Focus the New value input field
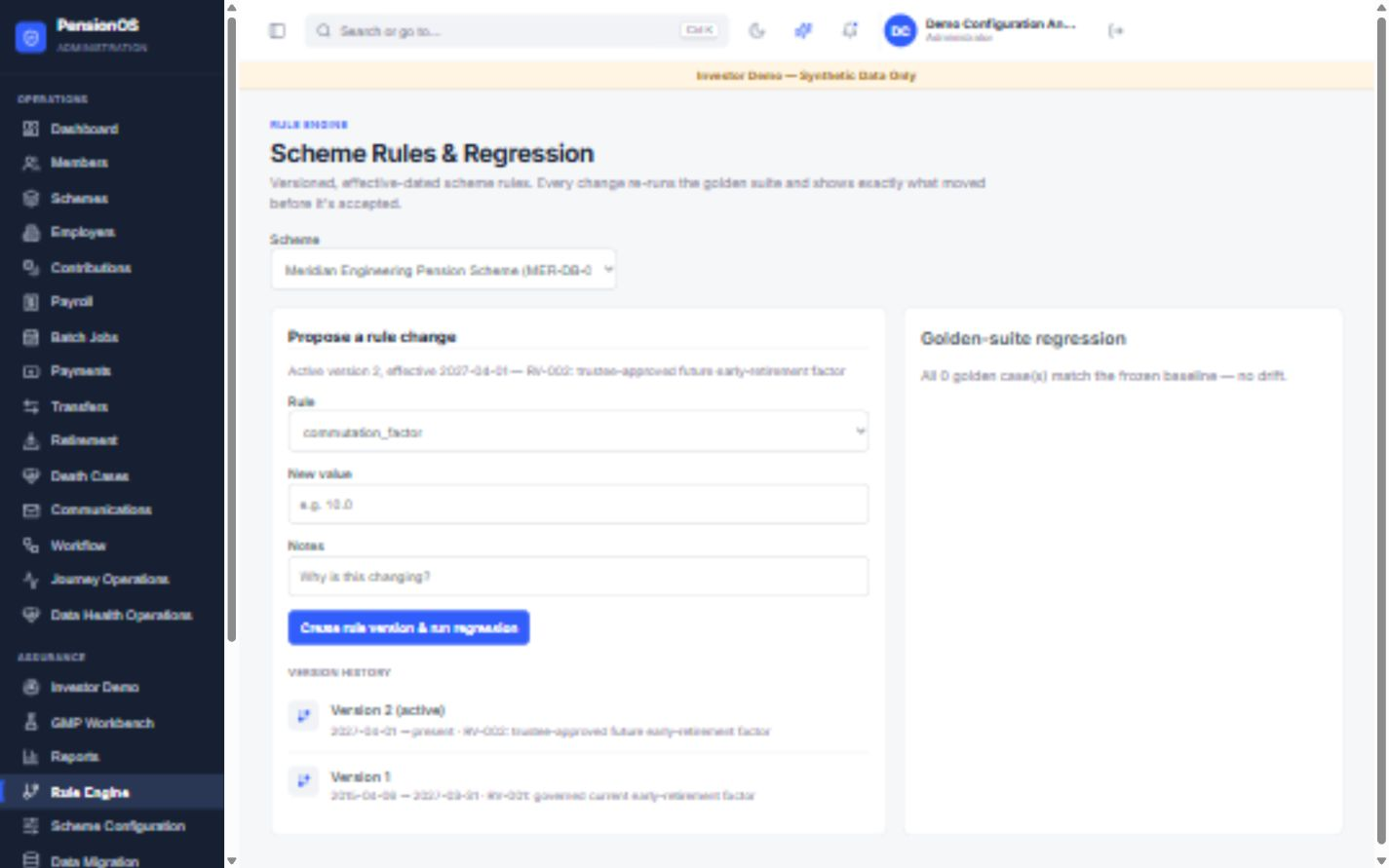The width and height of the screenshot is (1389, 868). 578,505
